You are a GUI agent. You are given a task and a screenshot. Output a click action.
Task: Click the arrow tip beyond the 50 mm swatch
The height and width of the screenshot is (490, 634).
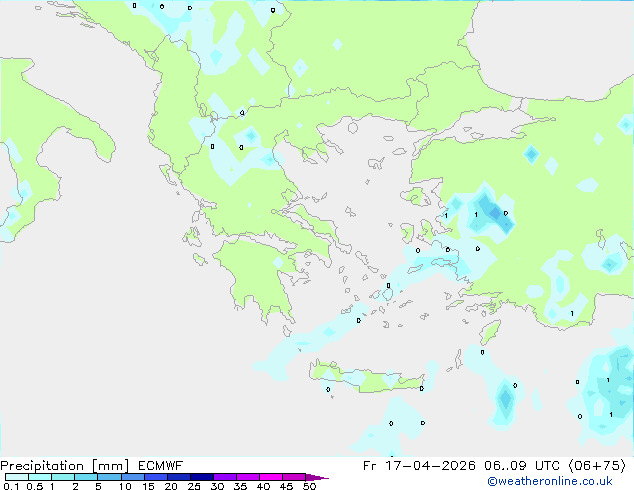point(317,477)
